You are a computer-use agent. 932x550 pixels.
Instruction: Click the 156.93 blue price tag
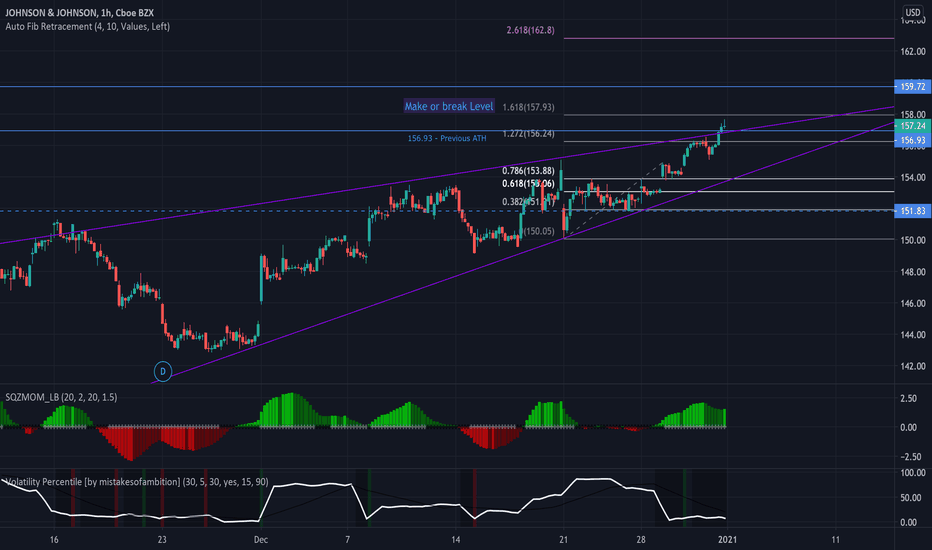(912, 140)
